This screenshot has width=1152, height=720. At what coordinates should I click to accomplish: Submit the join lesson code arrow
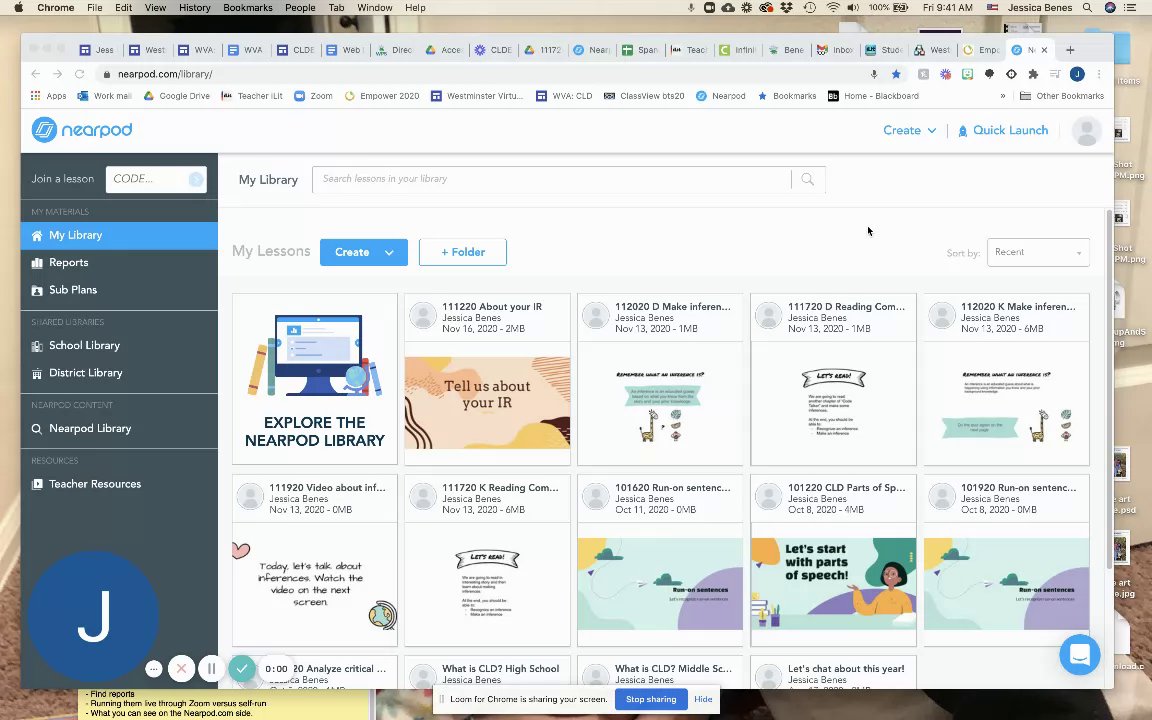(x=195, y=179)
